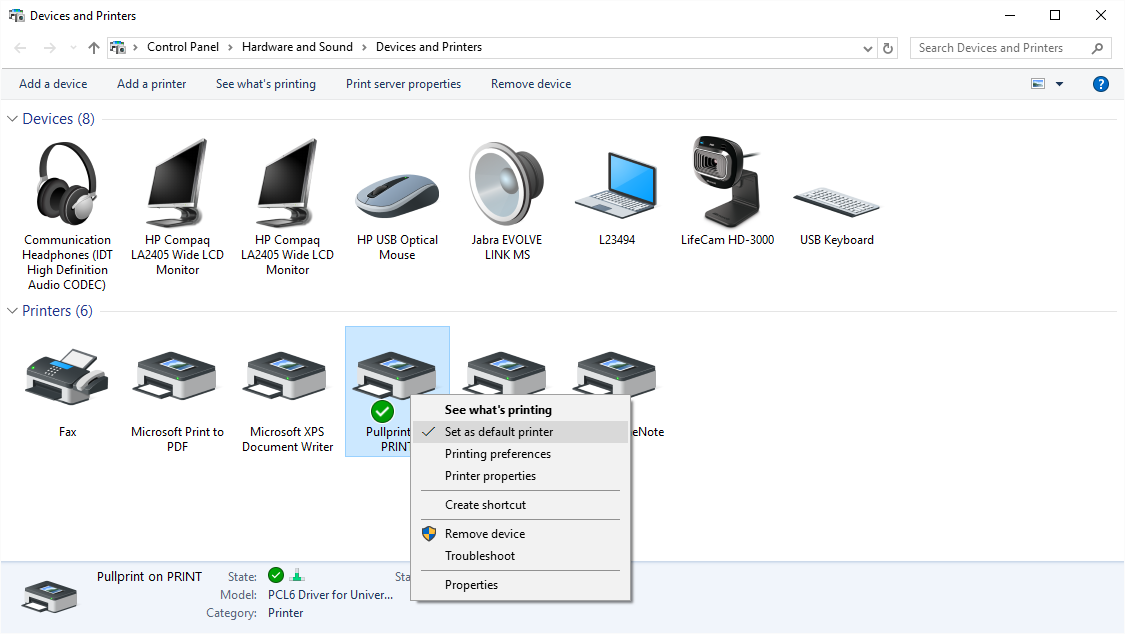The height and width of the screenshot is (634, 1125).
Task: Click the Forward navigation arrow
Action: (50, 48)
